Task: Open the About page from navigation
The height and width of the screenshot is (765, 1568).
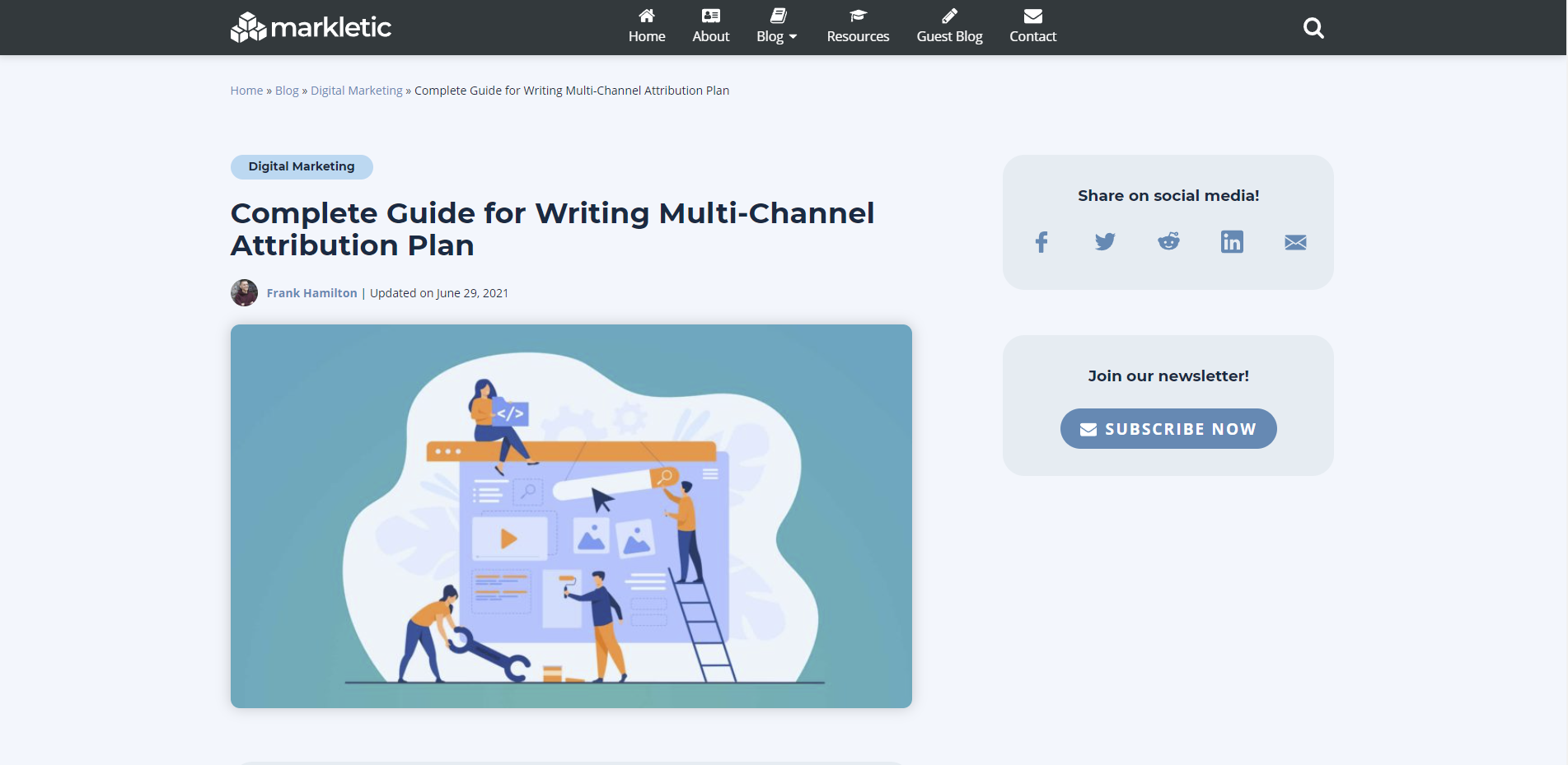Action: tap(711, 26)
